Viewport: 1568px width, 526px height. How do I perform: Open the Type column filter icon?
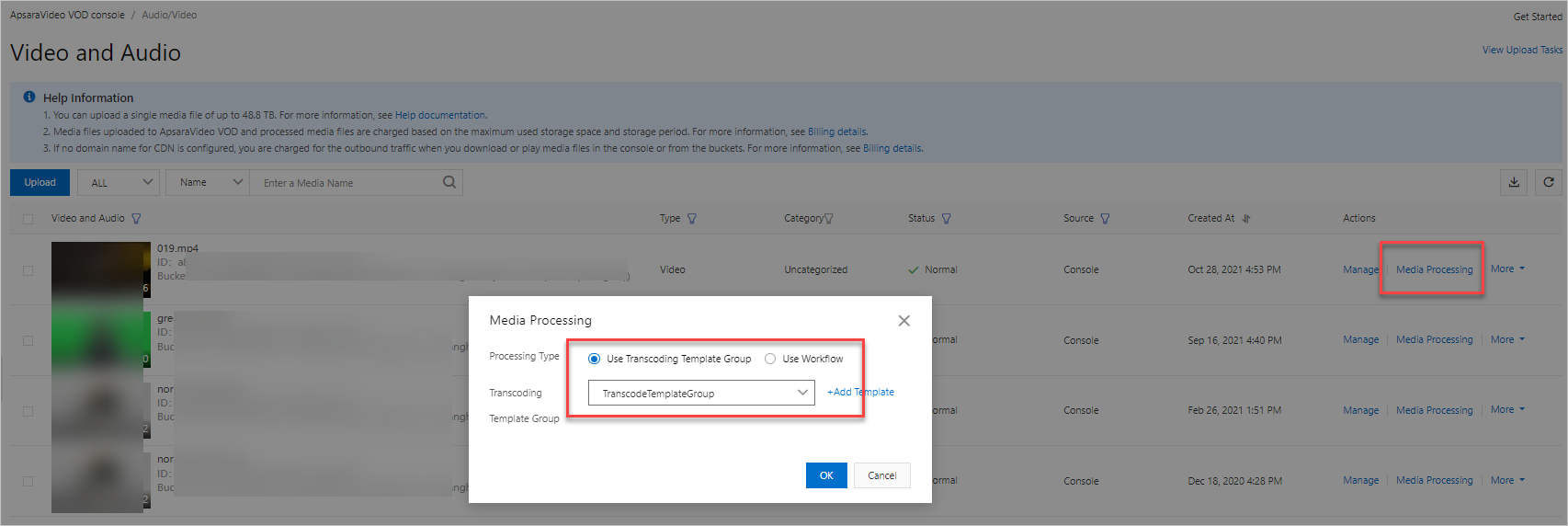pyautogui.click(x=692, y=219)
